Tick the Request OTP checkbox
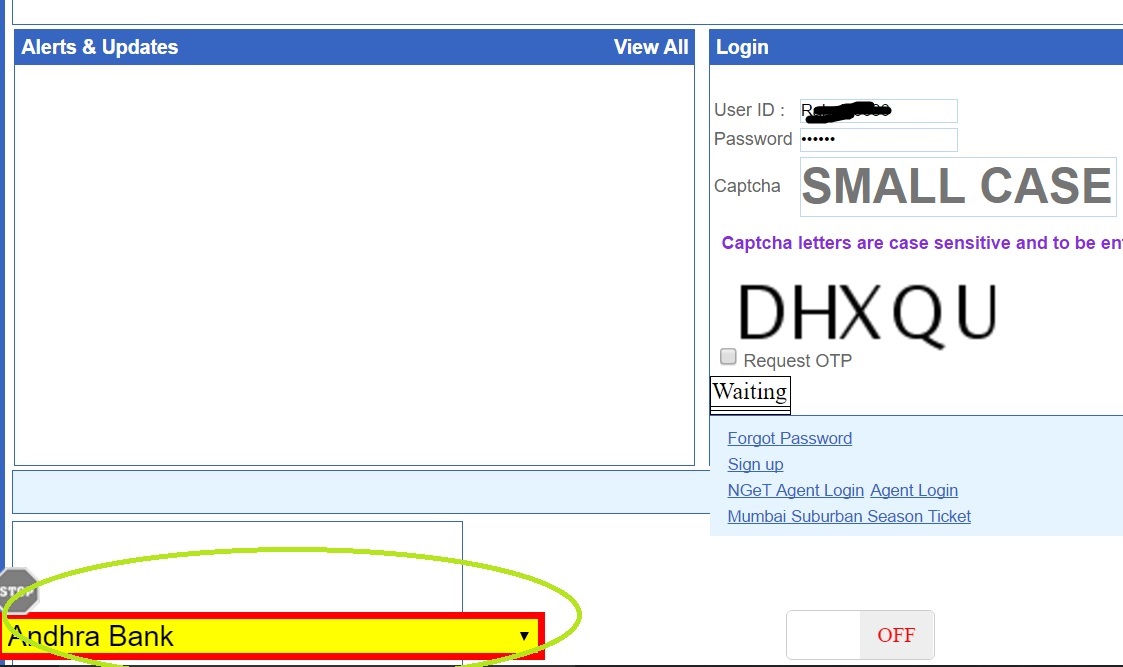 [728, 357]
